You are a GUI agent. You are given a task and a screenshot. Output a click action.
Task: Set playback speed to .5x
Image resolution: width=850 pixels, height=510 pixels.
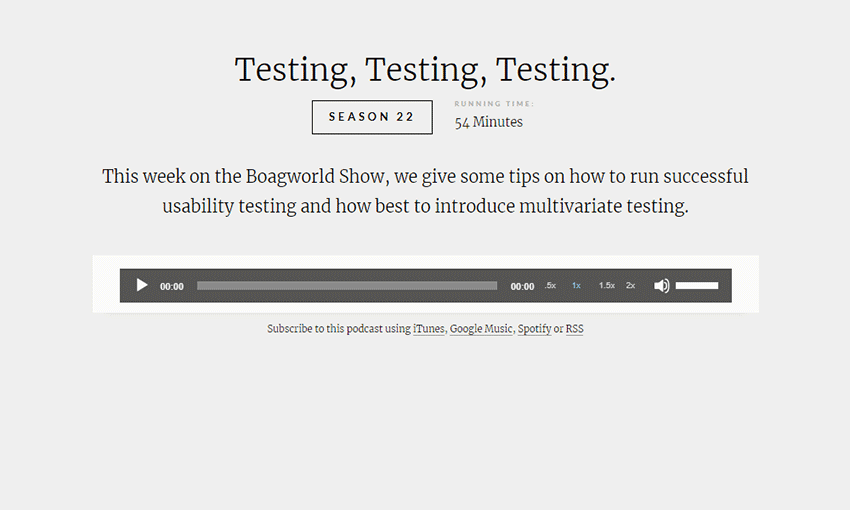click(550, 285)
